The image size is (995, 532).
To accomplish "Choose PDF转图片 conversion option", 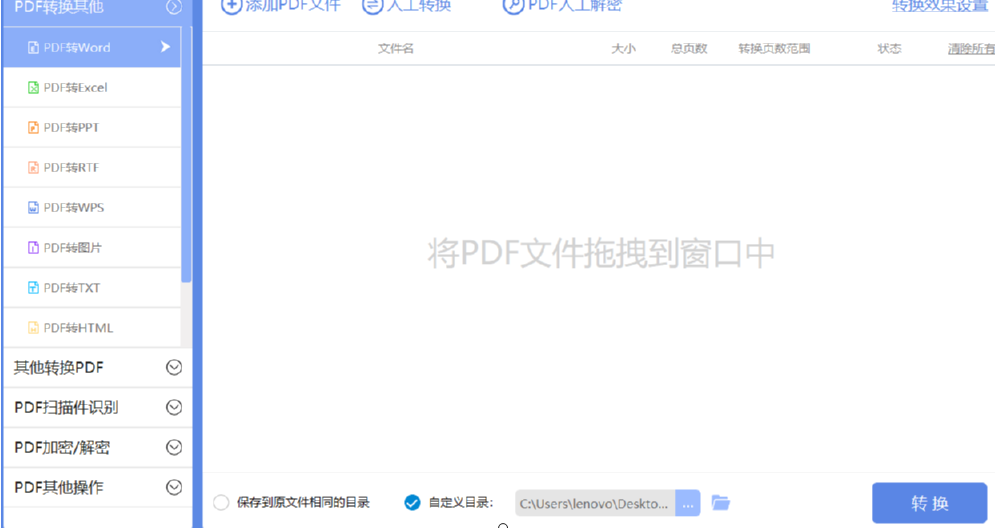I will pos(92,248).
